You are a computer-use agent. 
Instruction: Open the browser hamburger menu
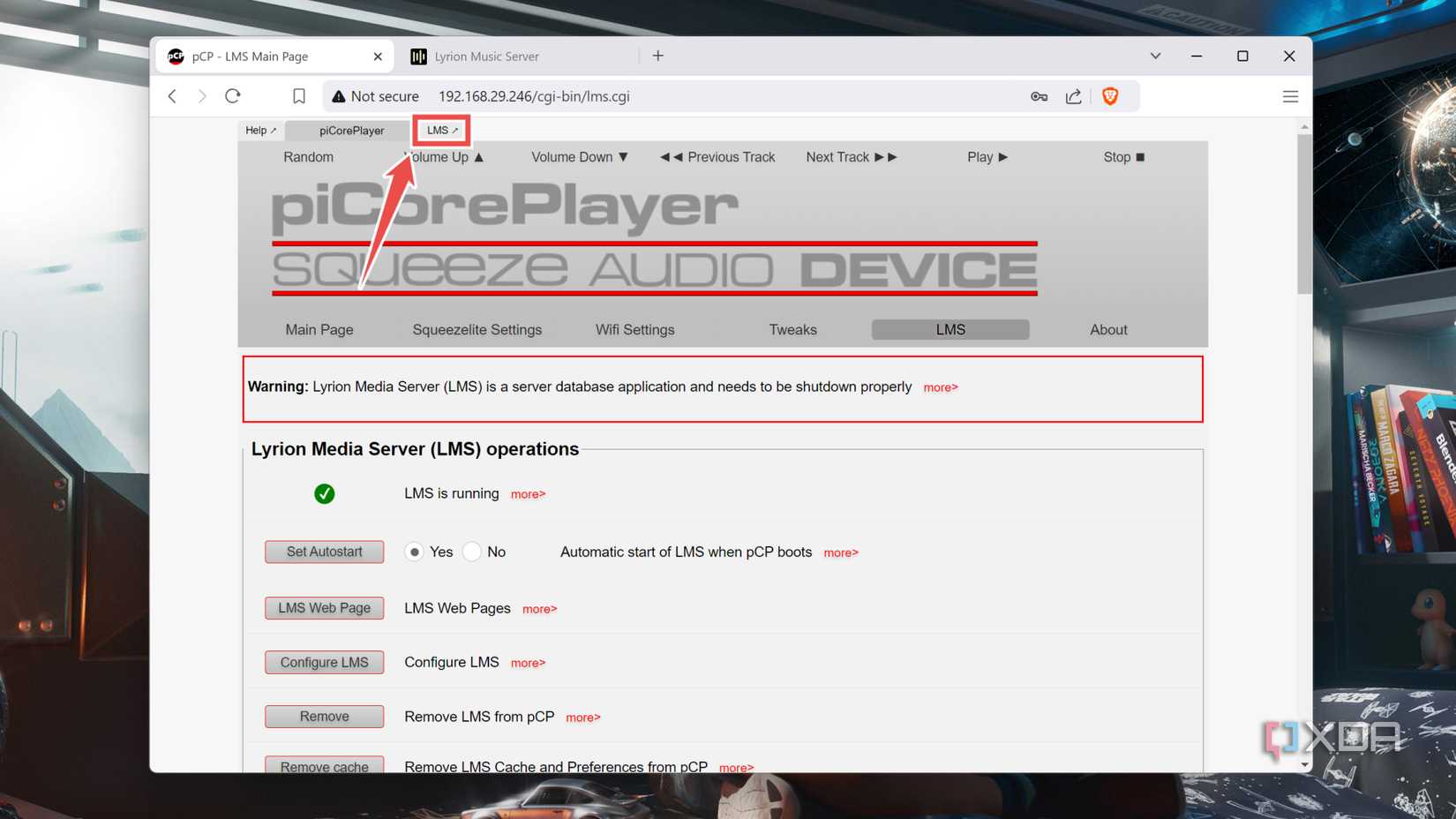1290,95
